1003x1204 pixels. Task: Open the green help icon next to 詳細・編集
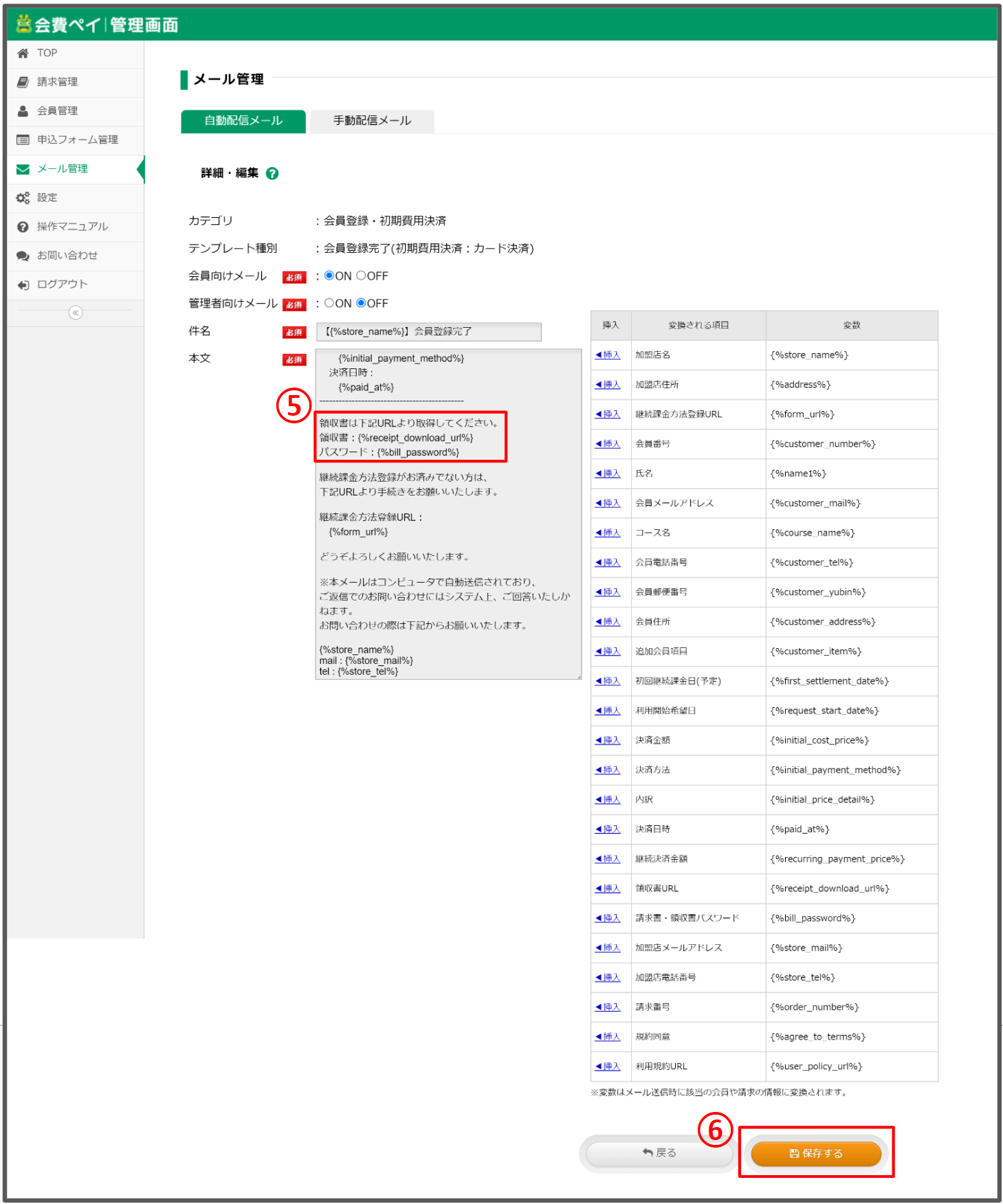tap(272, 174)
